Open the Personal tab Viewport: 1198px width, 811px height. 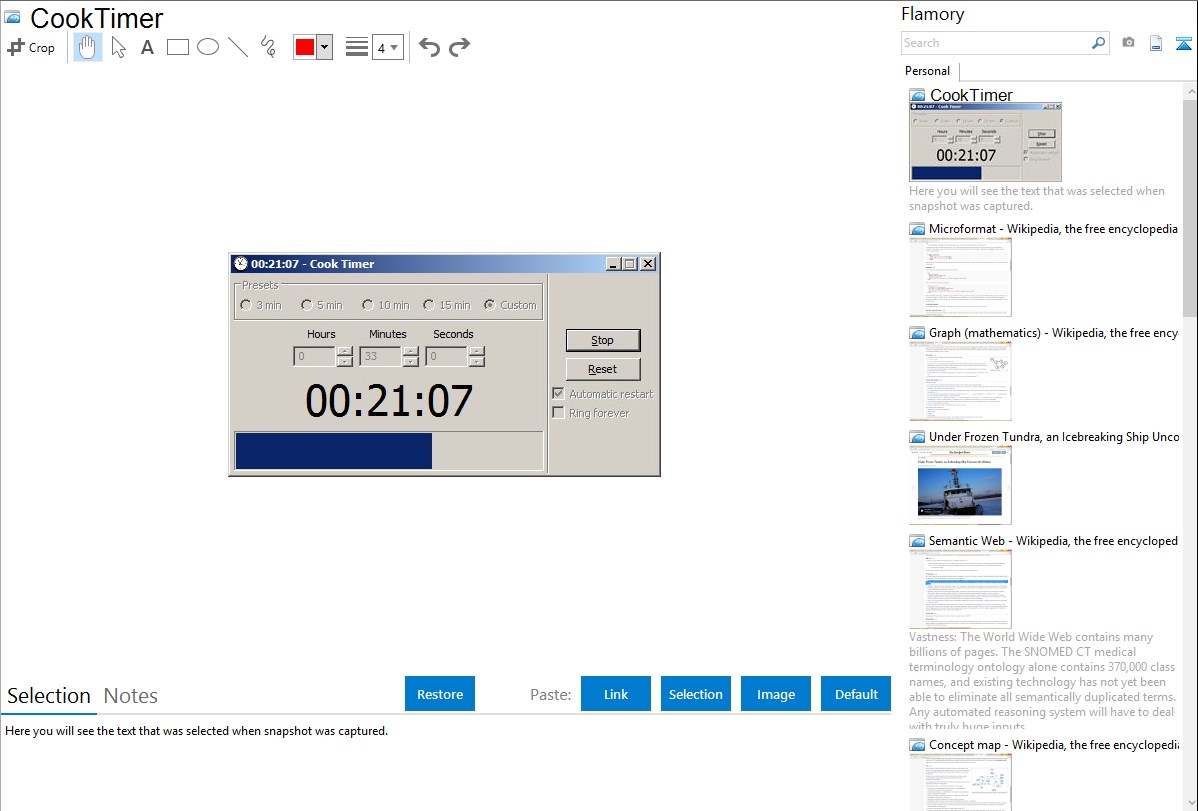click(x=927, y=71)
